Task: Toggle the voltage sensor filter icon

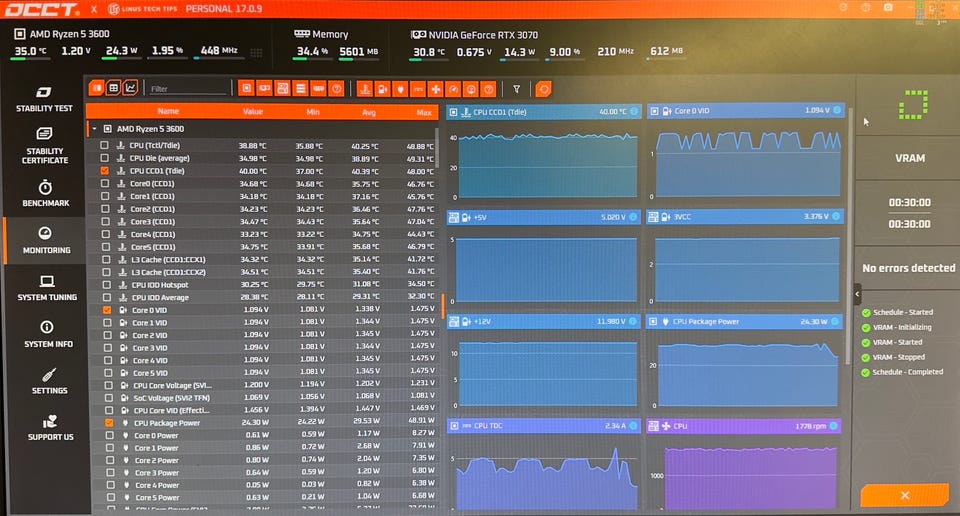Action: coord(383,89)
